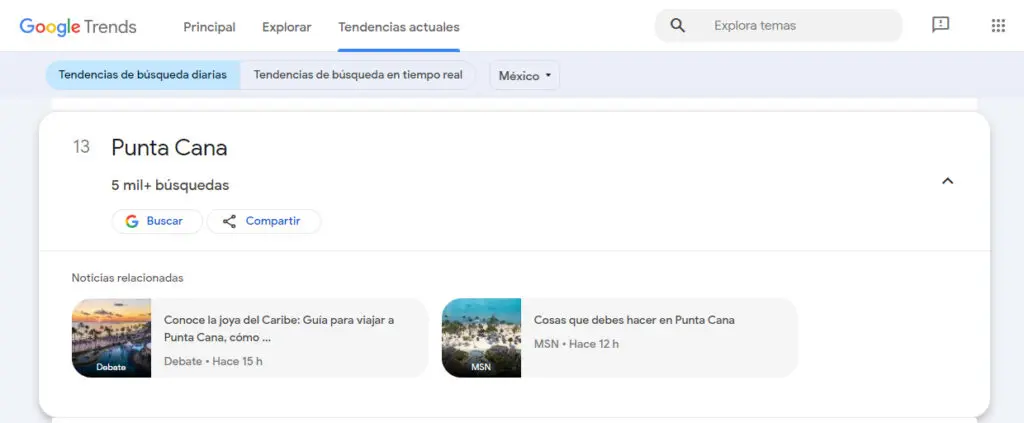The height and width of the screenshot is (423, 1024).
Task: Collapse the Punta Cana card chevron
Action: (x=948, y=181)
